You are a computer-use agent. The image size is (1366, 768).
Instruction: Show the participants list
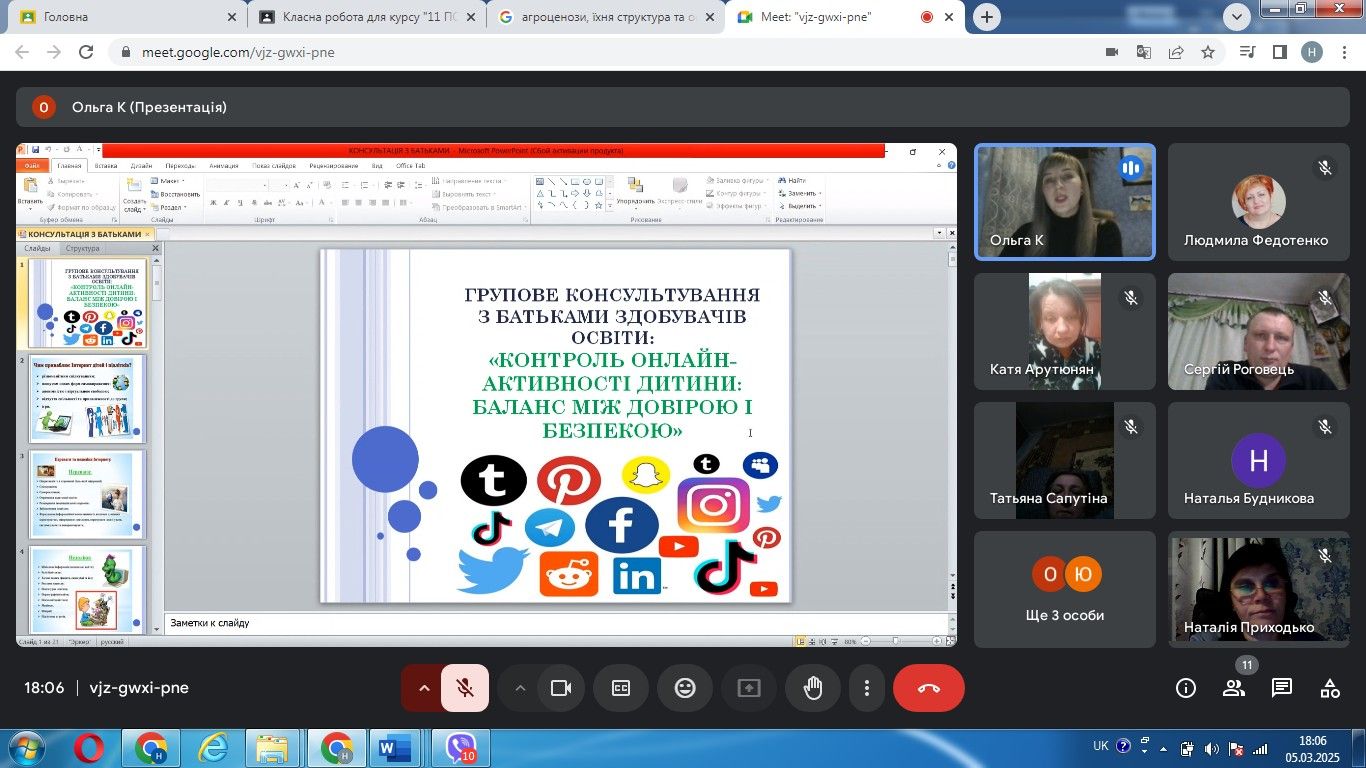click(1234, 688)
